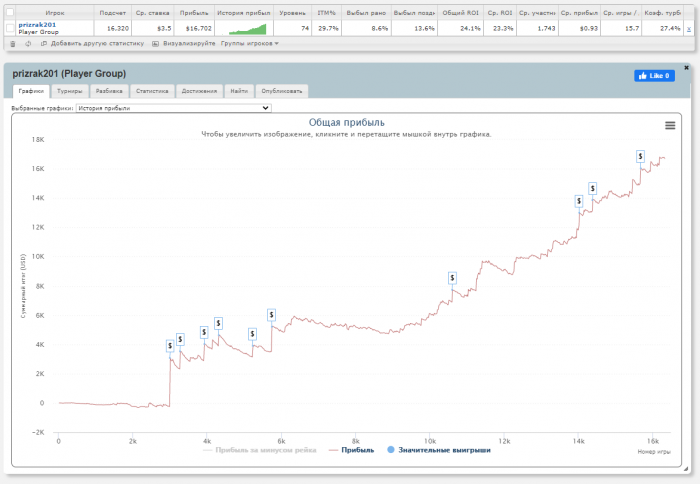This screenshot has width=700, height=484.
Task: Close the player group panel
Action: (686, 68)
